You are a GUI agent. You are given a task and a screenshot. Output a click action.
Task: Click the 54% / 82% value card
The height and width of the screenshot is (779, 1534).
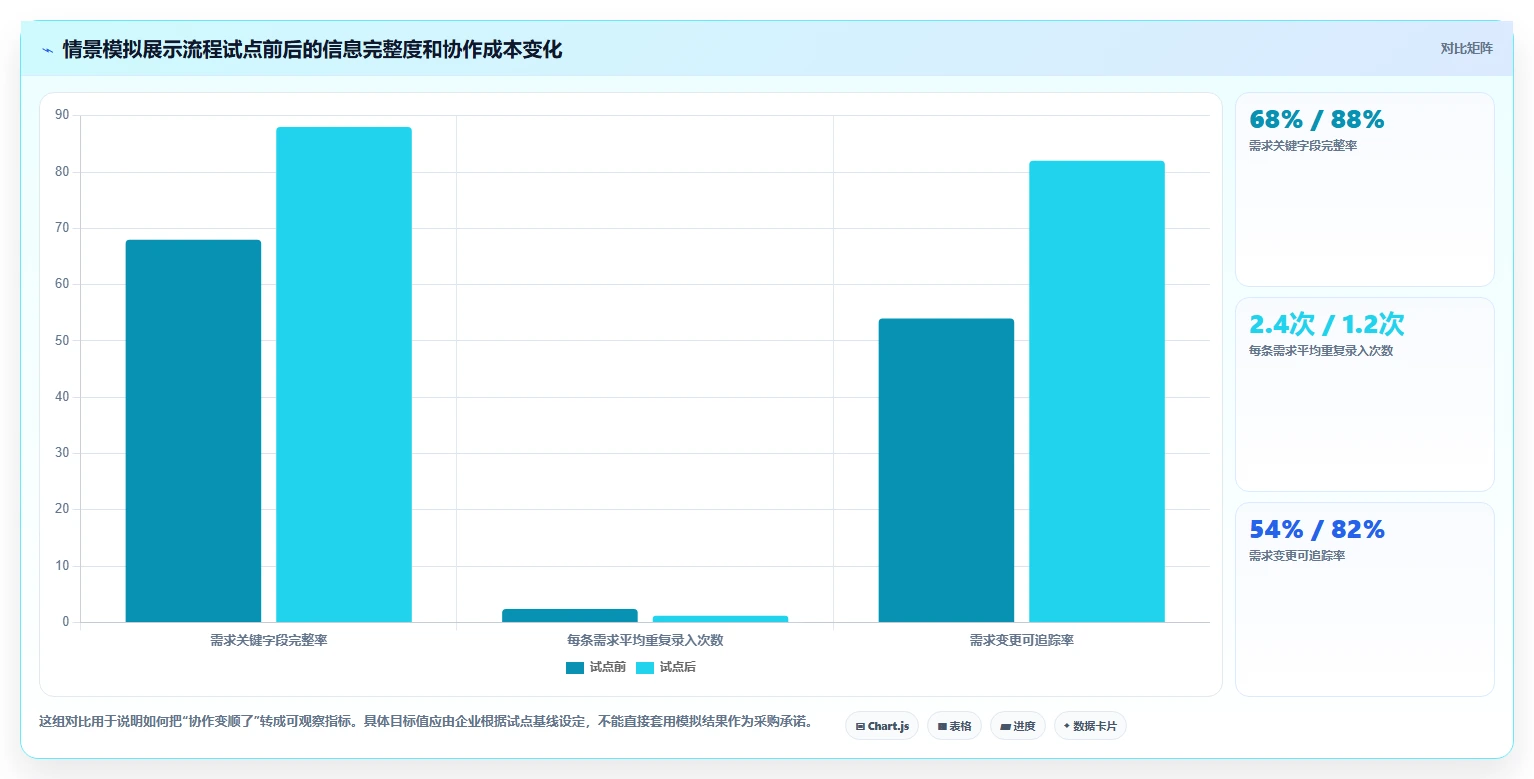coord(1365,599)
